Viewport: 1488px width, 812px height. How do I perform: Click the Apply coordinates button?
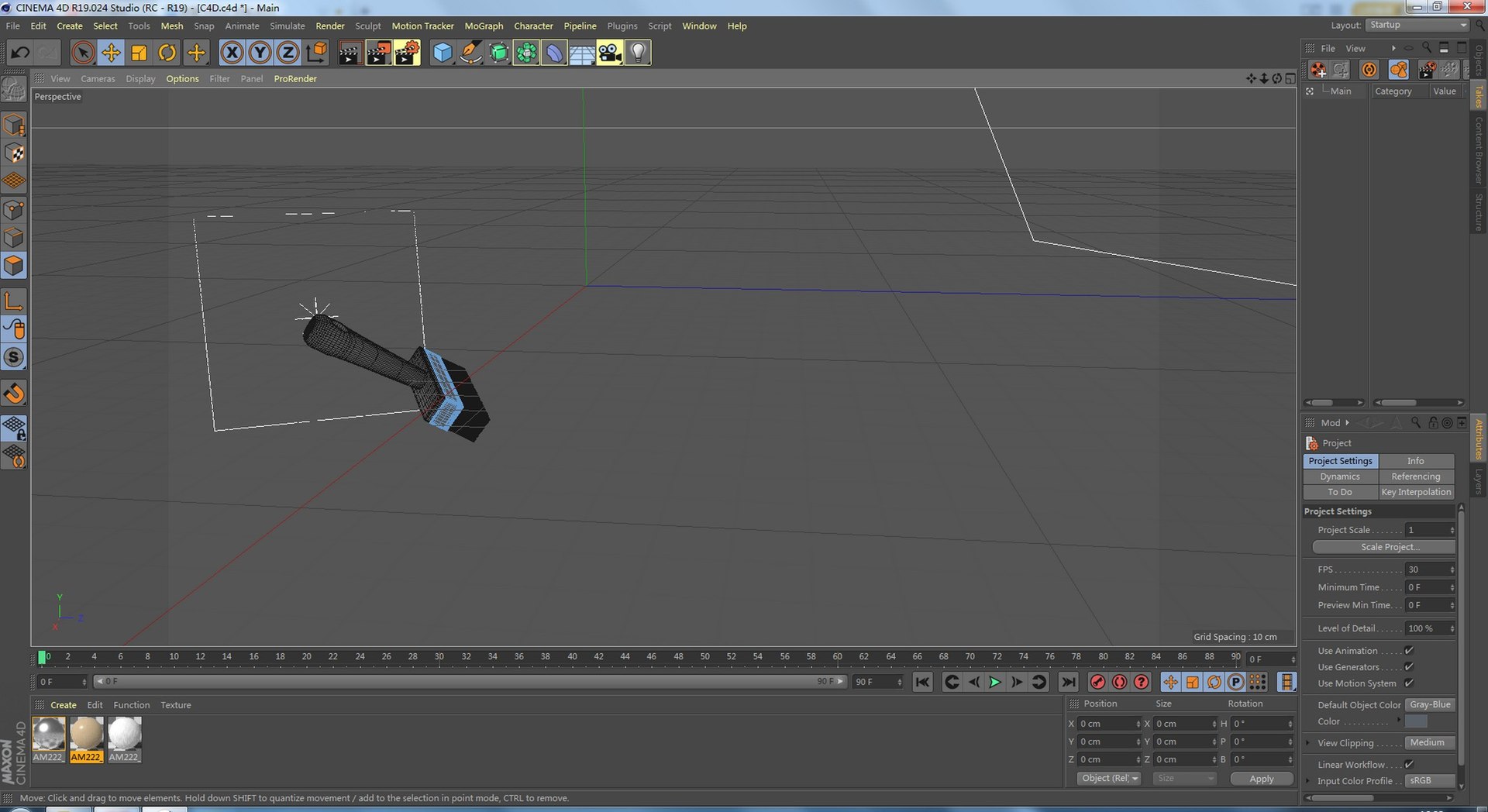[x=1261, y=779]
